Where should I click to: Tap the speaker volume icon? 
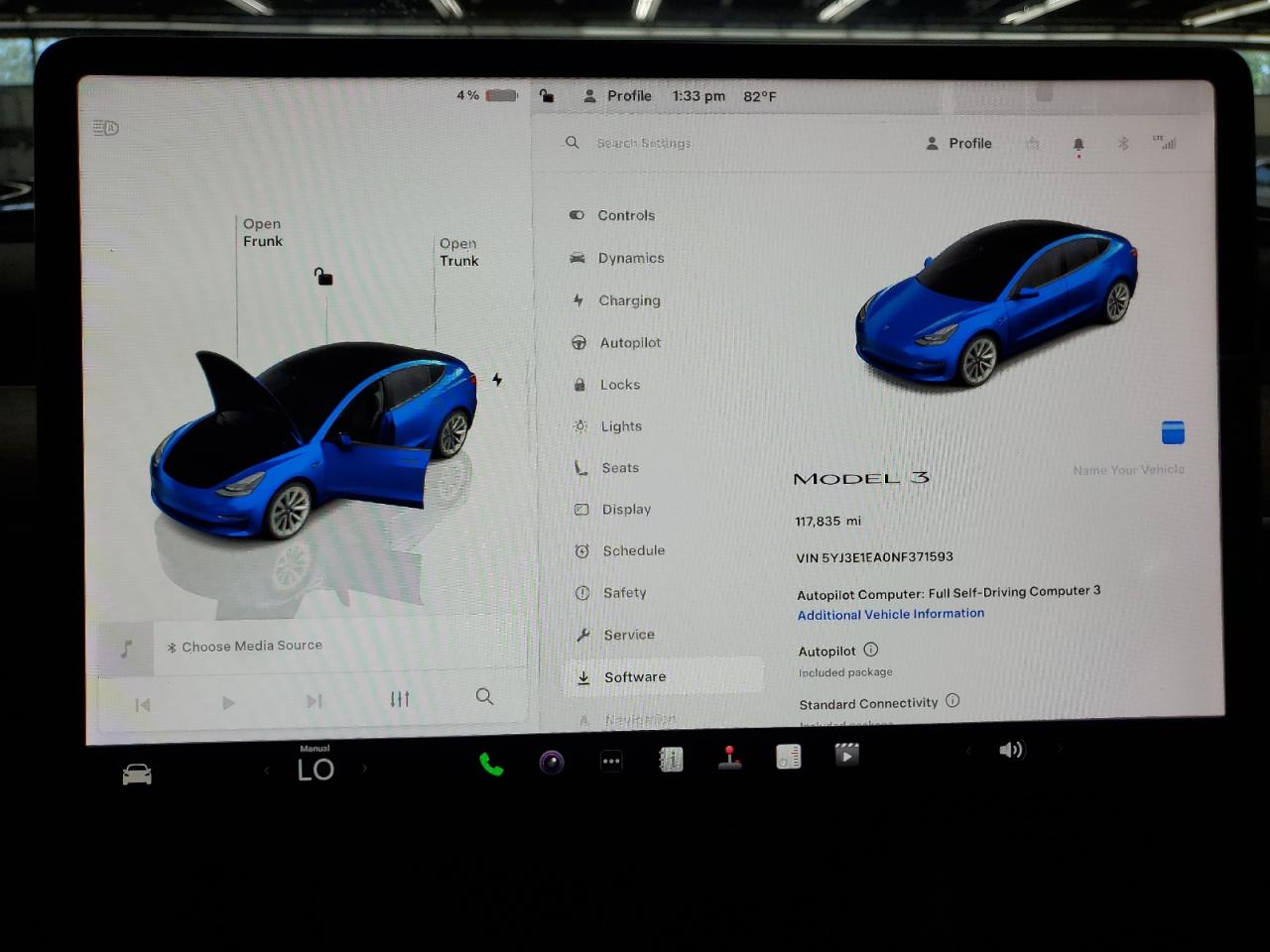point(1011,750)
